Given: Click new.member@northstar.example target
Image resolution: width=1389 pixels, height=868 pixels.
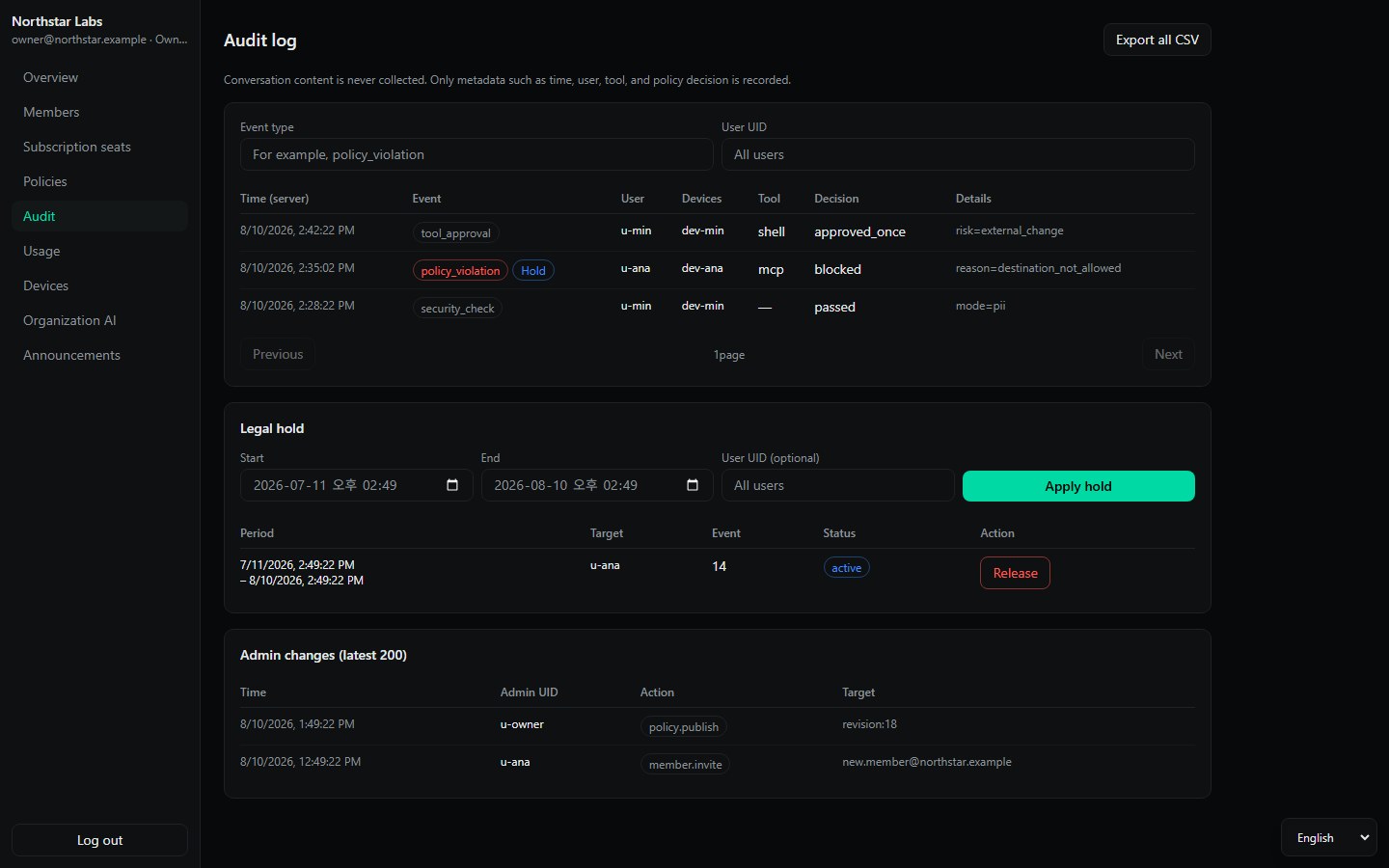Looking at the screenshot, I should coord(927,762).
